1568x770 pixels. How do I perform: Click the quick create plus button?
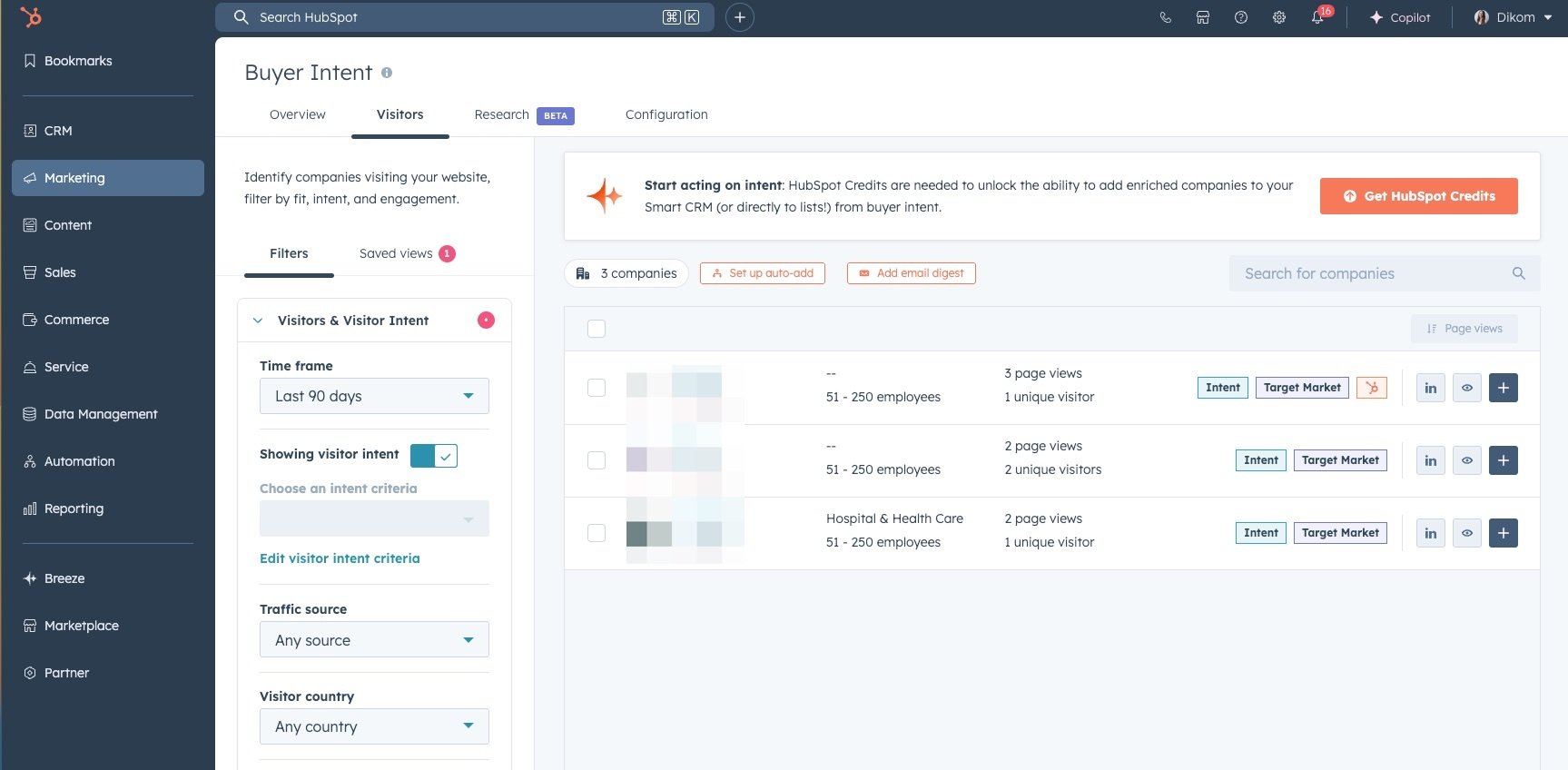739,17
